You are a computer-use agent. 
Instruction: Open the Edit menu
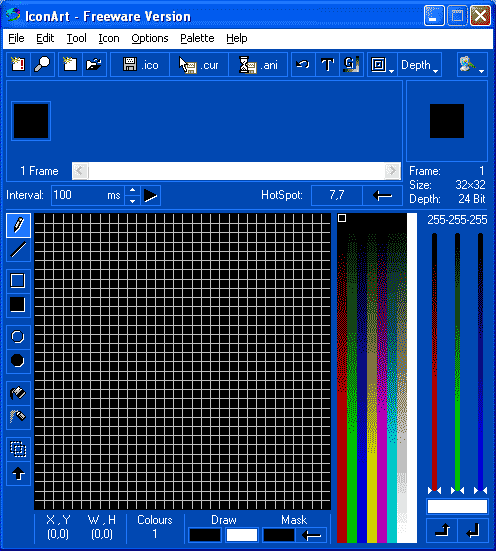45,38
